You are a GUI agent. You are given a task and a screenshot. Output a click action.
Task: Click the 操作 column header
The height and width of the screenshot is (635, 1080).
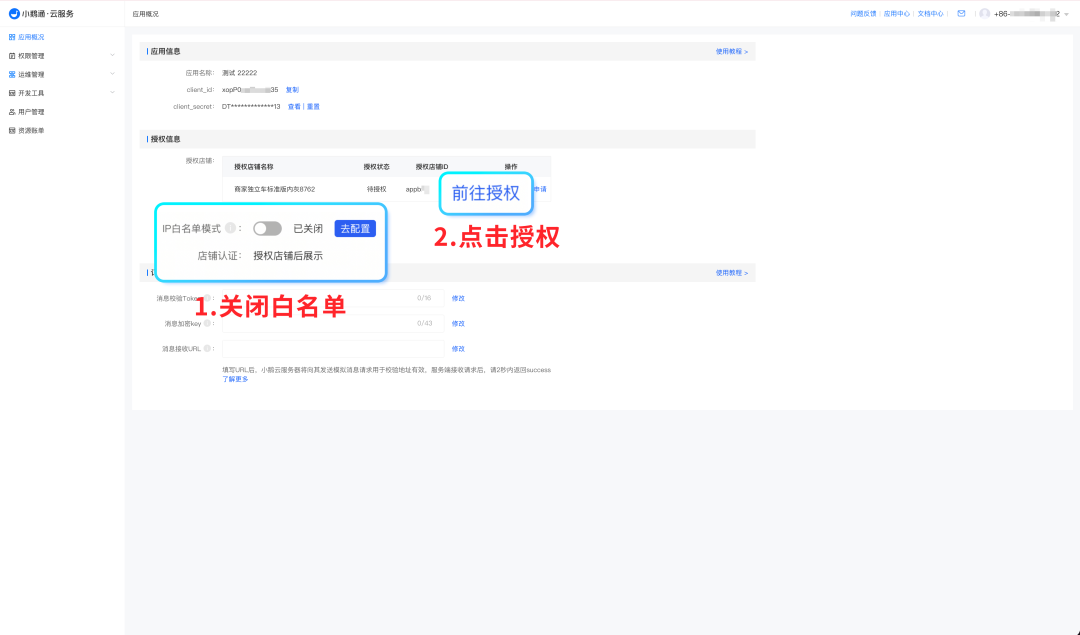pyautogui.click(x=510, y=167)
